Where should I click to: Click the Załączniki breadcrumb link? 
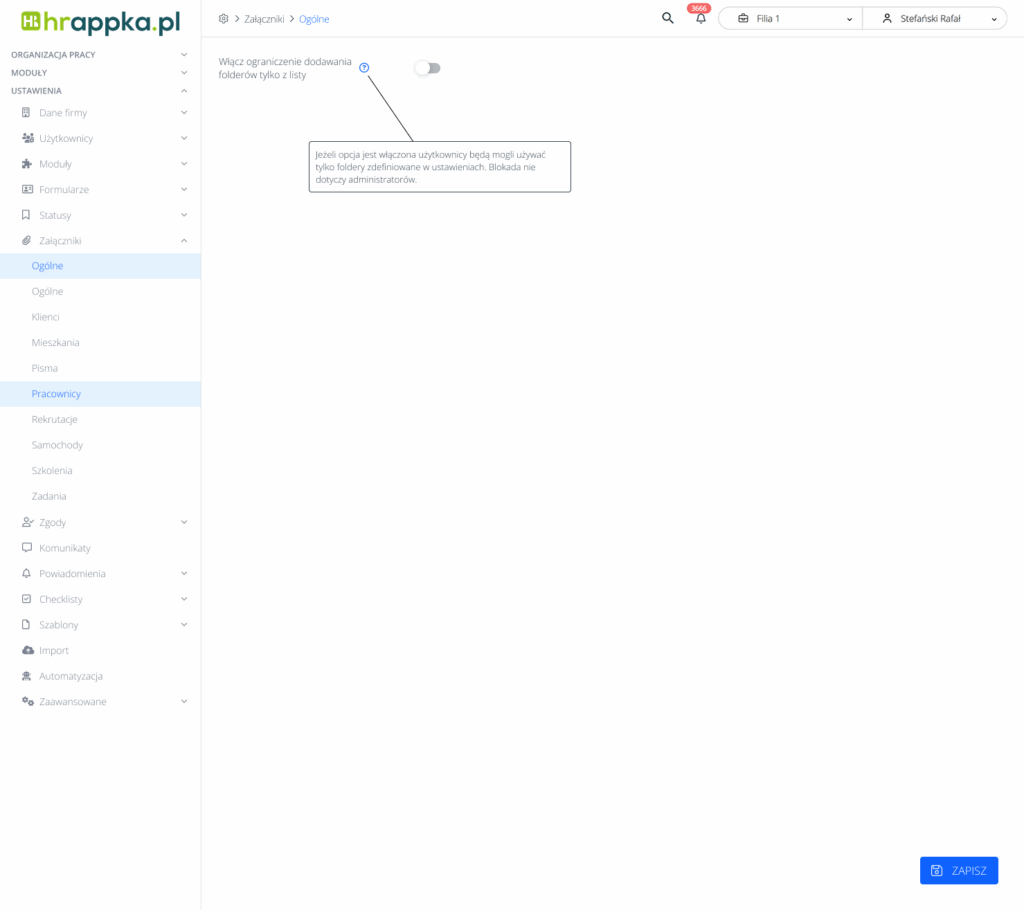point(264,19)
